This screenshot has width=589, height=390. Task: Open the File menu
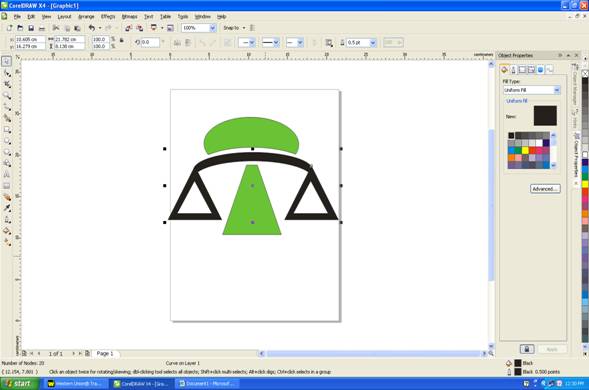coord(17,17)
